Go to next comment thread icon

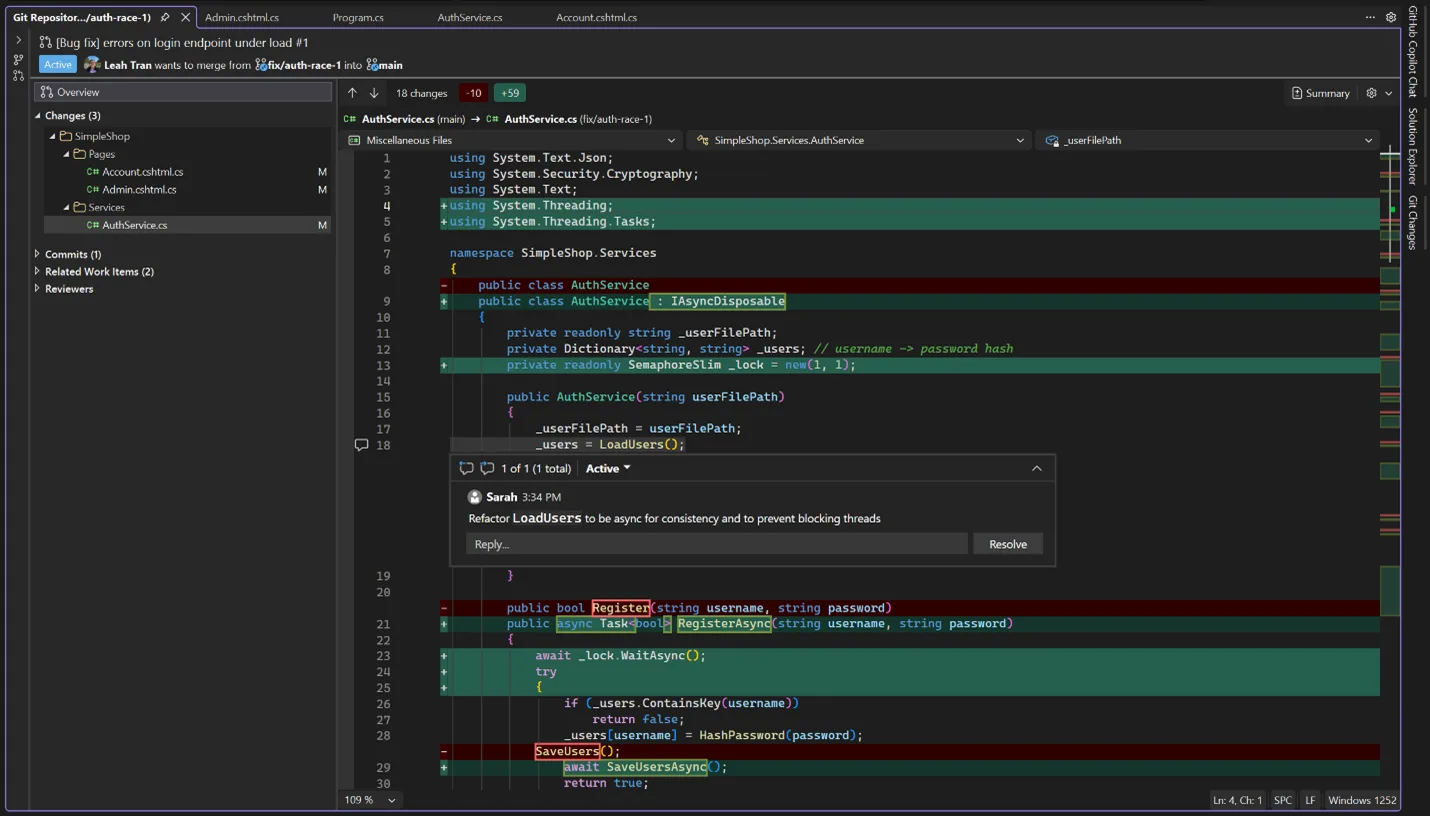point(487,468)
